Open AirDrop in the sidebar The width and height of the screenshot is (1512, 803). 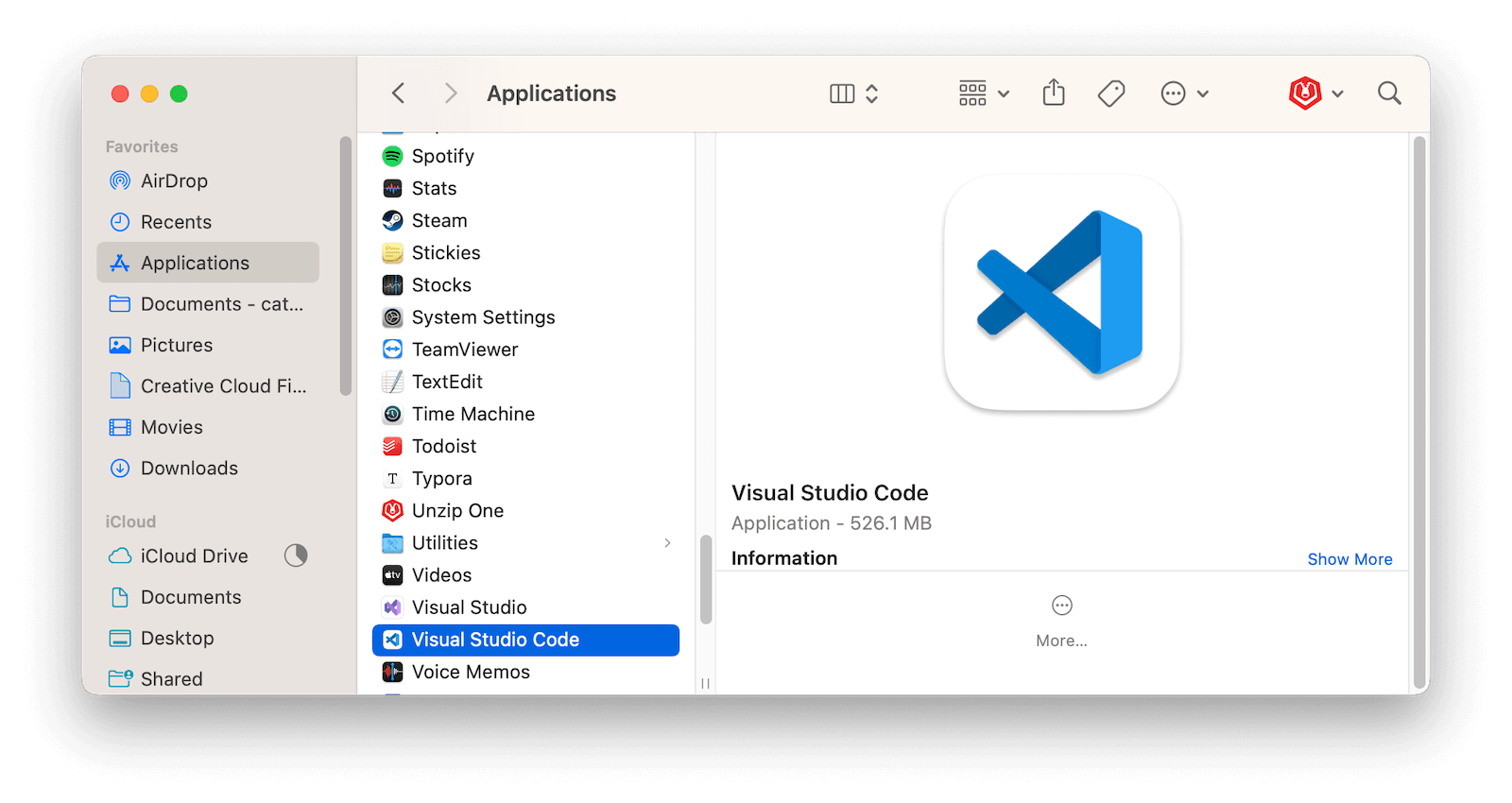click(x=174, y=181)
